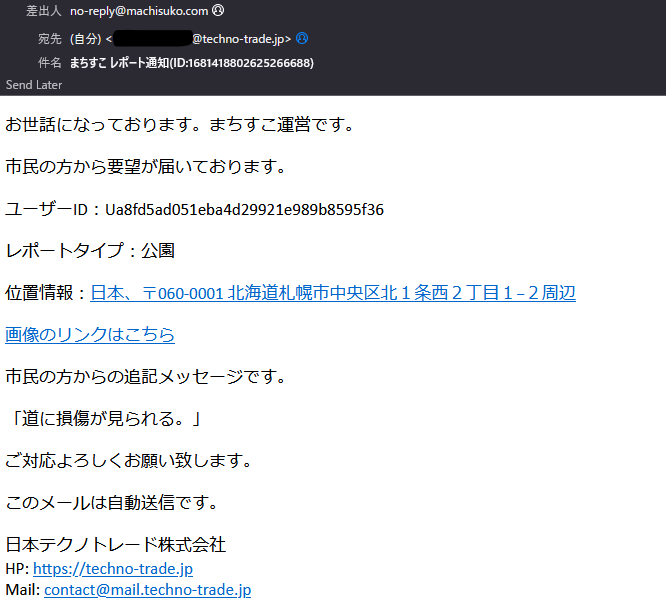This screenshot has width=666, height=607.
Task: Select the sender address no-reply@machisuko.com
Action: (139, 11)
